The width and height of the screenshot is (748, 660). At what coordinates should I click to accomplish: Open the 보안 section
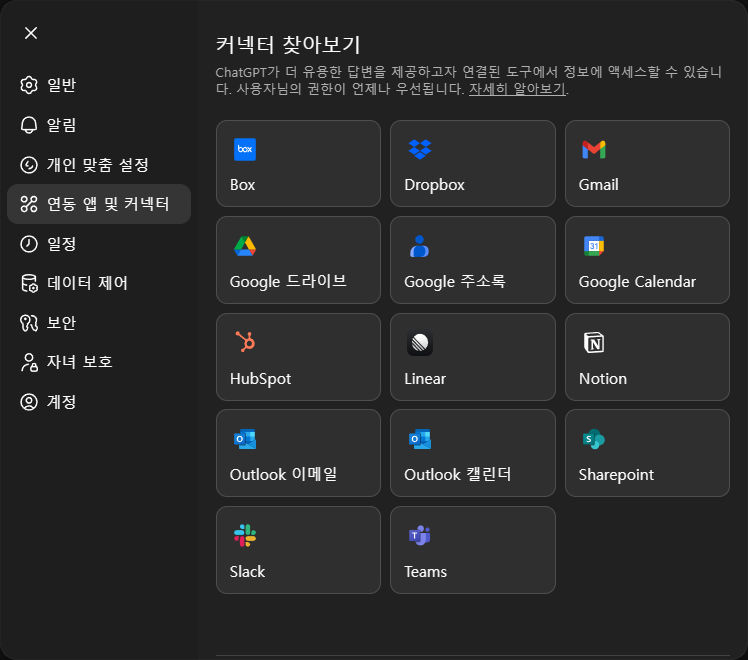tap(99, 323)
